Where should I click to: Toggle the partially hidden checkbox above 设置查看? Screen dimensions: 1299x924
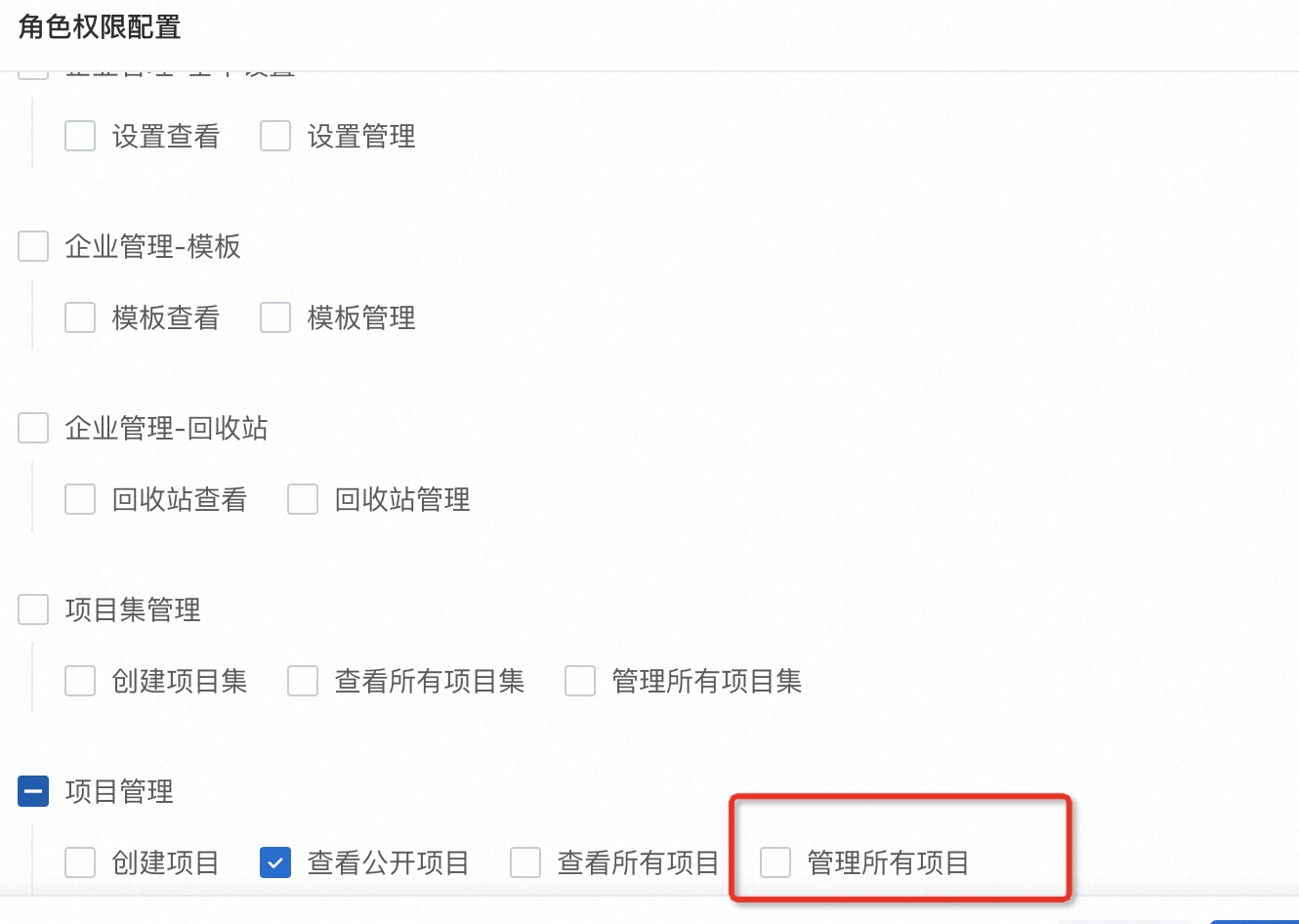[x=33, y=72]
